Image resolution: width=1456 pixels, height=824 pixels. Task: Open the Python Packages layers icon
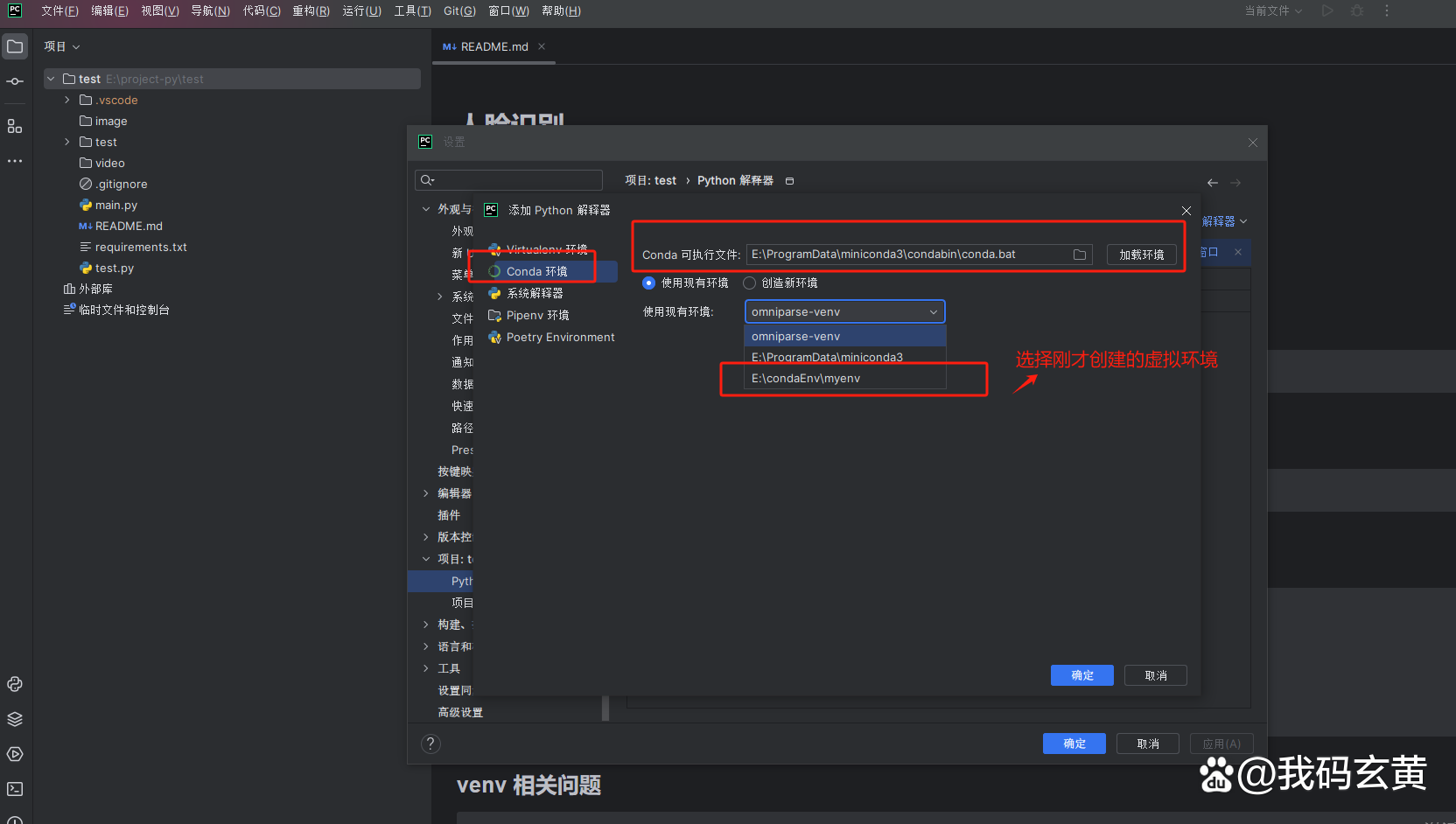15,719
